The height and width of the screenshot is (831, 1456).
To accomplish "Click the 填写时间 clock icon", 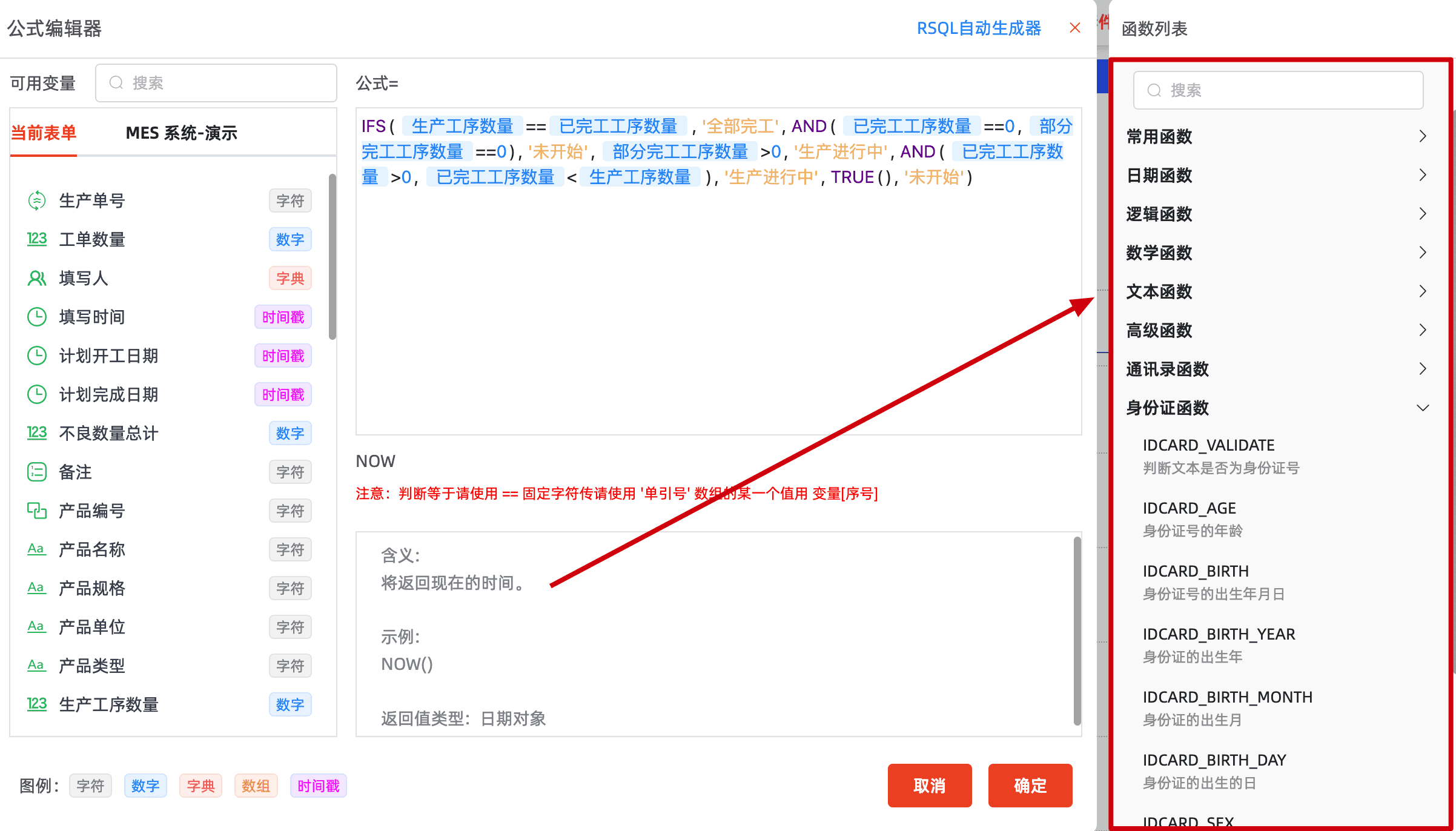I will [x=37, y=317].
